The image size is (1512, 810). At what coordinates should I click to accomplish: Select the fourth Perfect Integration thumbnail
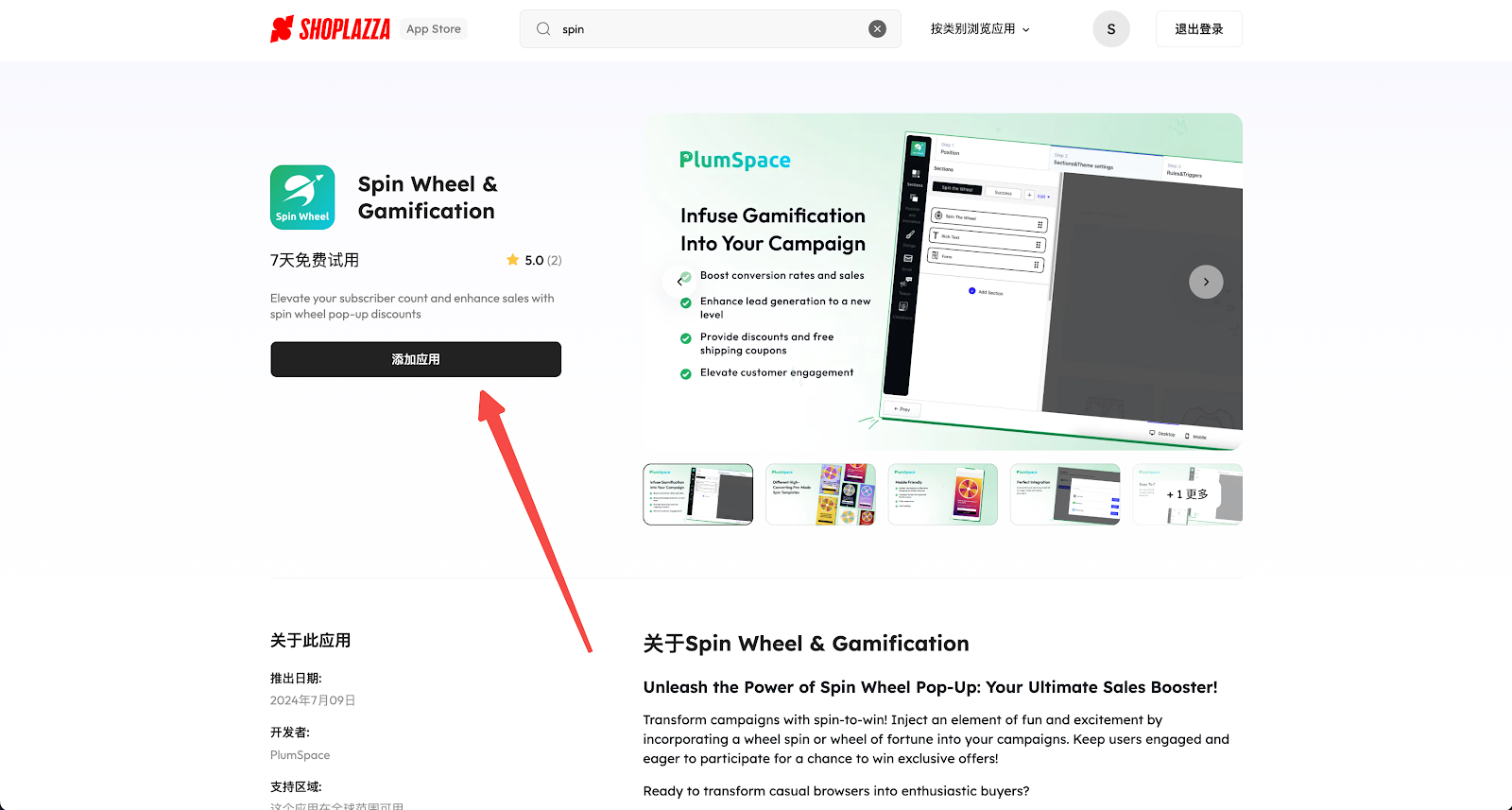point(1065,494)
